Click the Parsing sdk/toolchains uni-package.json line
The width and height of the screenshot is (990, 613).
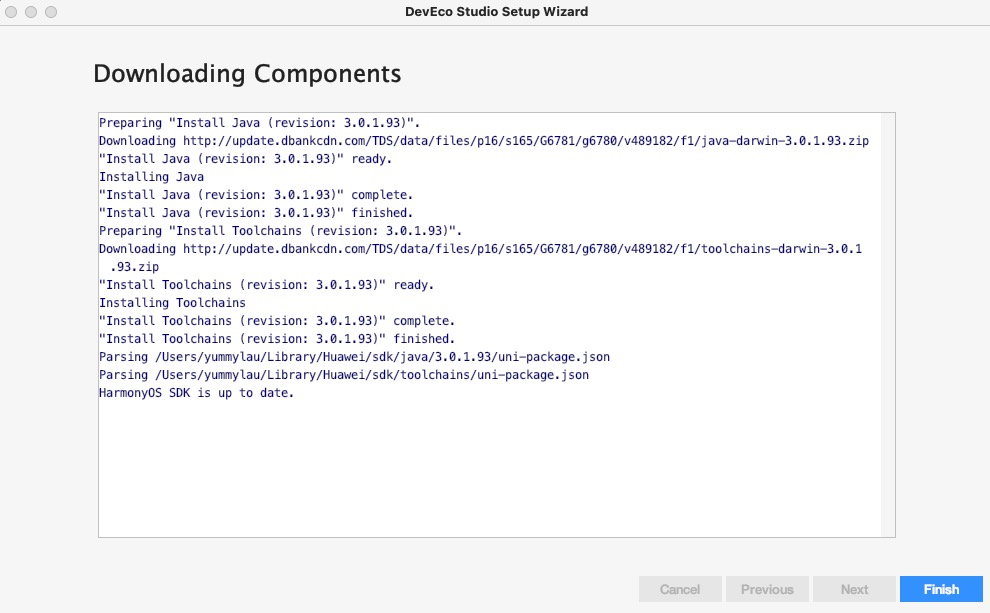click(x=344, y=375)
